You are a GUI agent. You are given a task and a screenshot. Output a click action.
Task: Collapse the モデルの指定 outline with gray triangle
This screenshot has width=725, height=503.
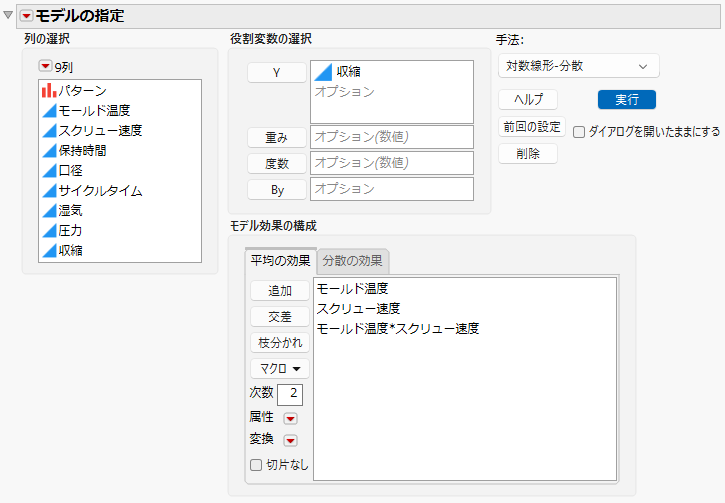tap(8, 15)
